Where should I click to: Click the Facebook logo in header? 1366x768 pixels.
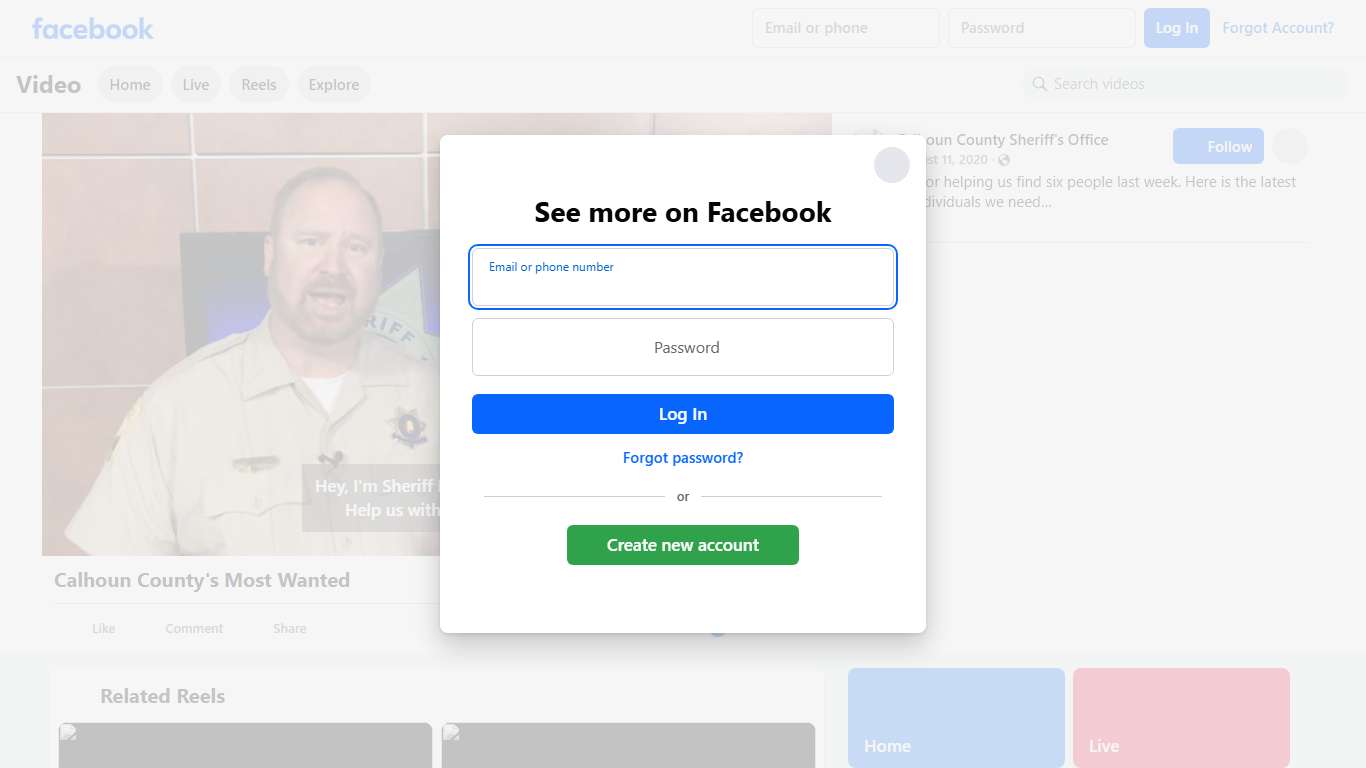click(x=93, y=28)
